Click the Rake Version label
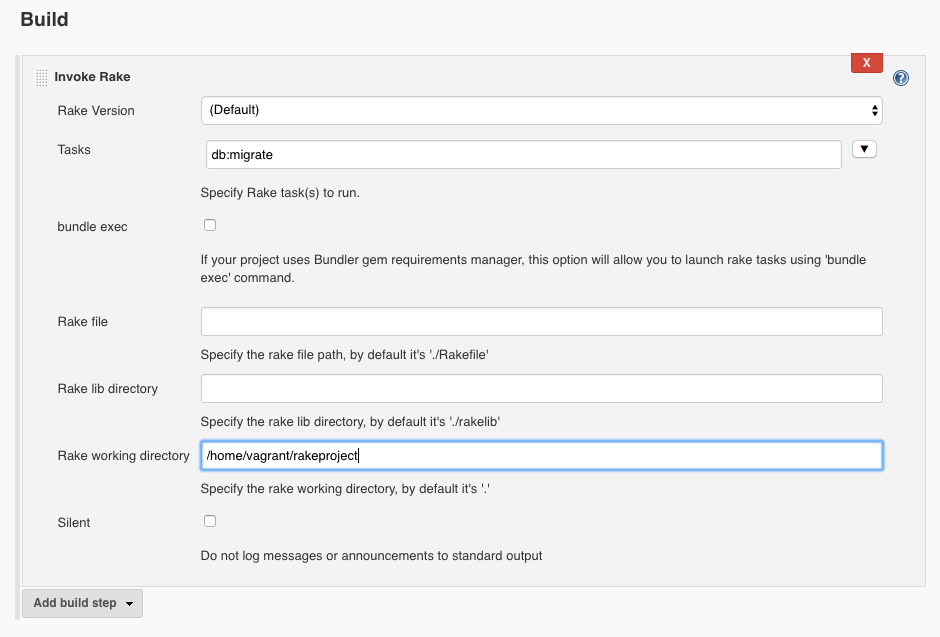This screenshot has width=940, height=637. coord(96,111)
